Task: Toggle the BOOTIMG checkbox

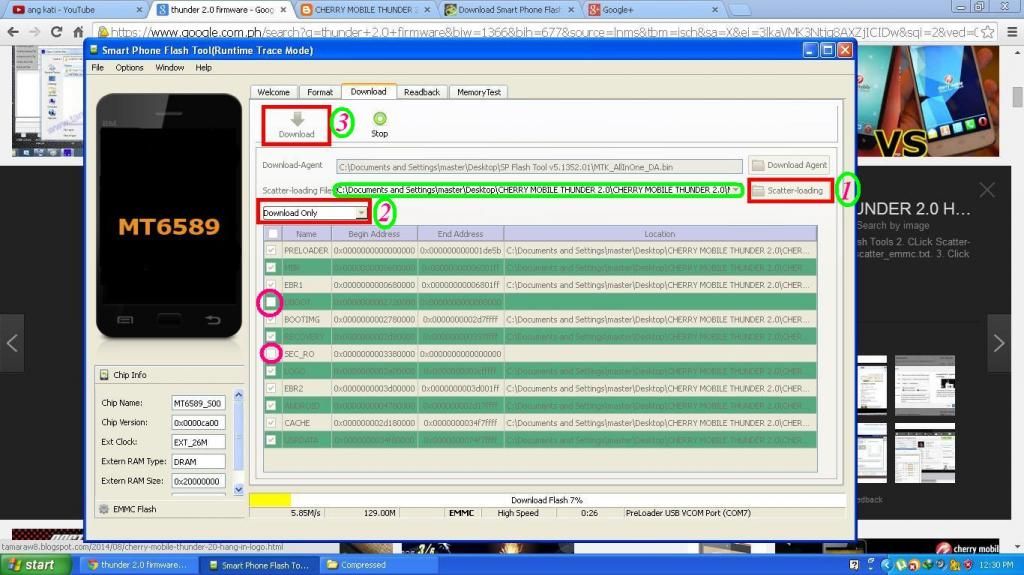Action: [x=271, y=320]
